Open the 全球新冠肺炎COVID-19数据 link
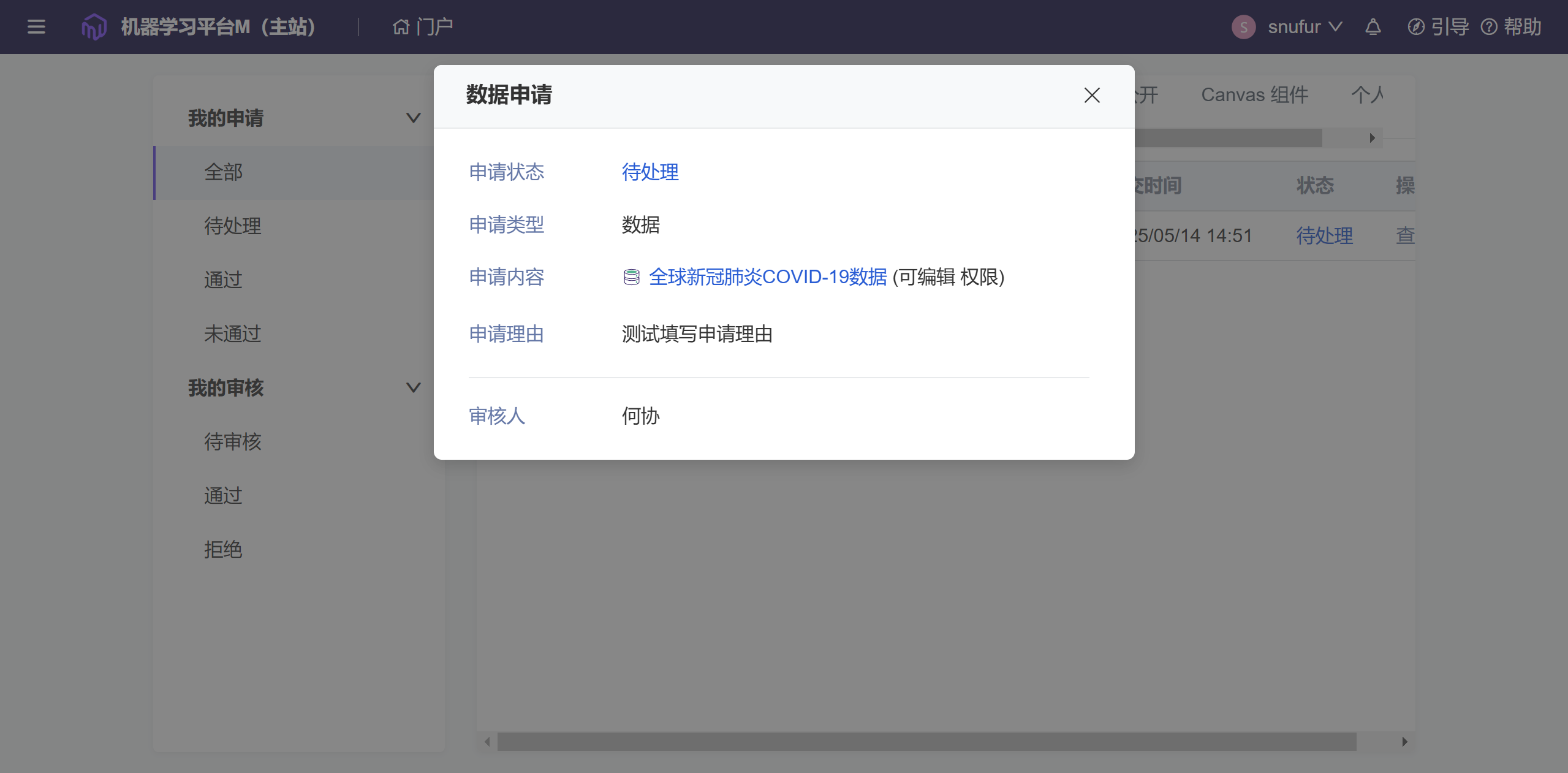Viewport: 1568px width, 773px height. coord(767,277)
